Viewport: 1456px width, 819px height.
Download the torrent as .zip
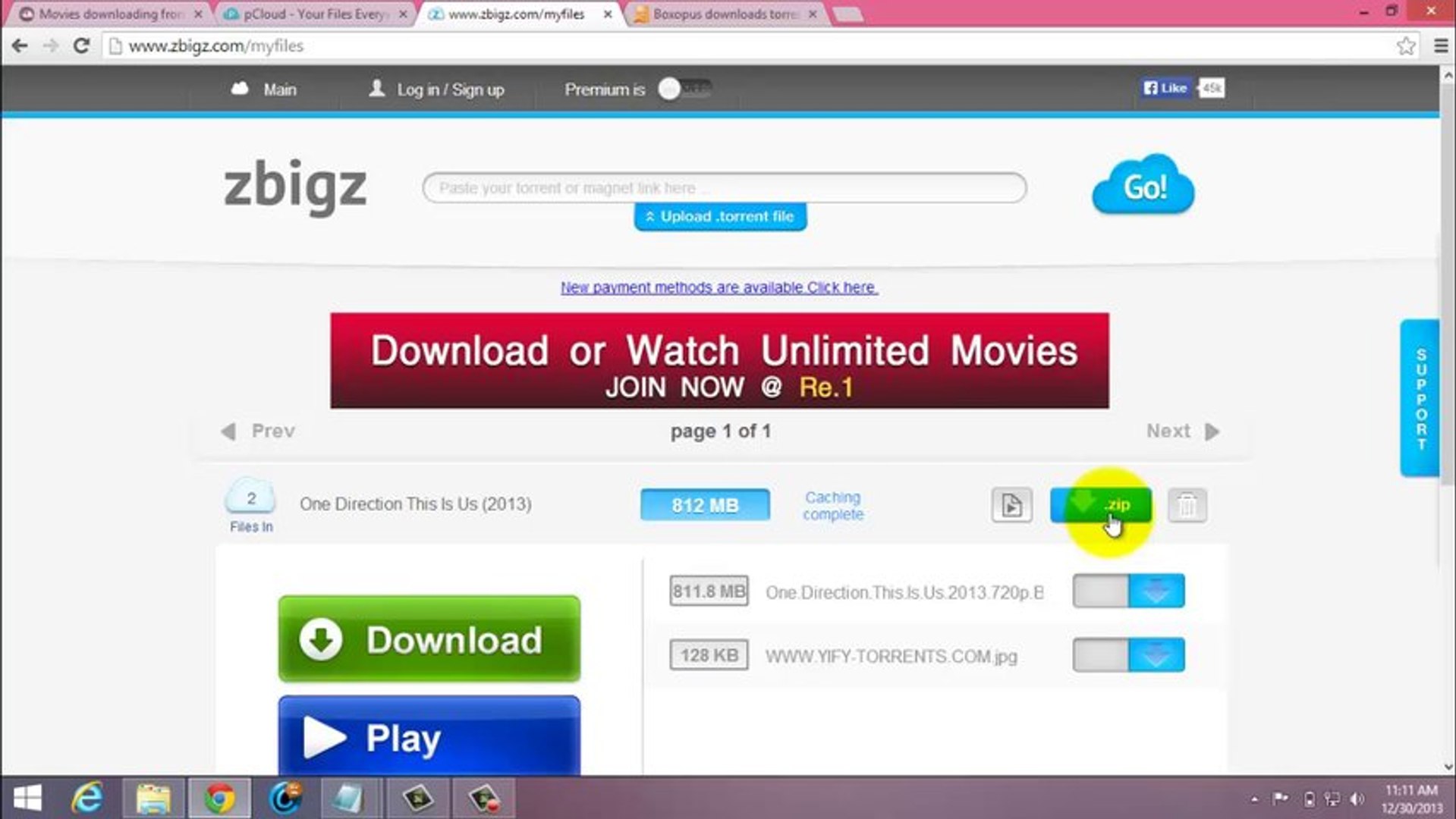coord(1100,505)
